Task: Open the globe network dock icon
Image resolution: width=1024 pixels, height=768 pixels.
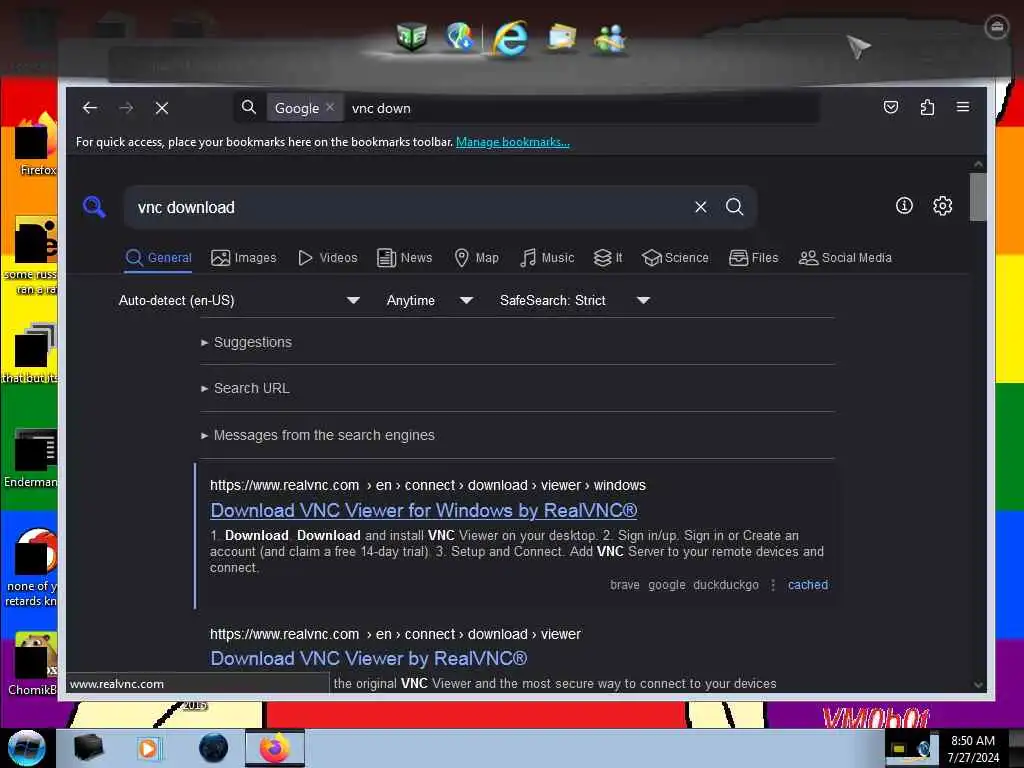Action: (460, 36)
